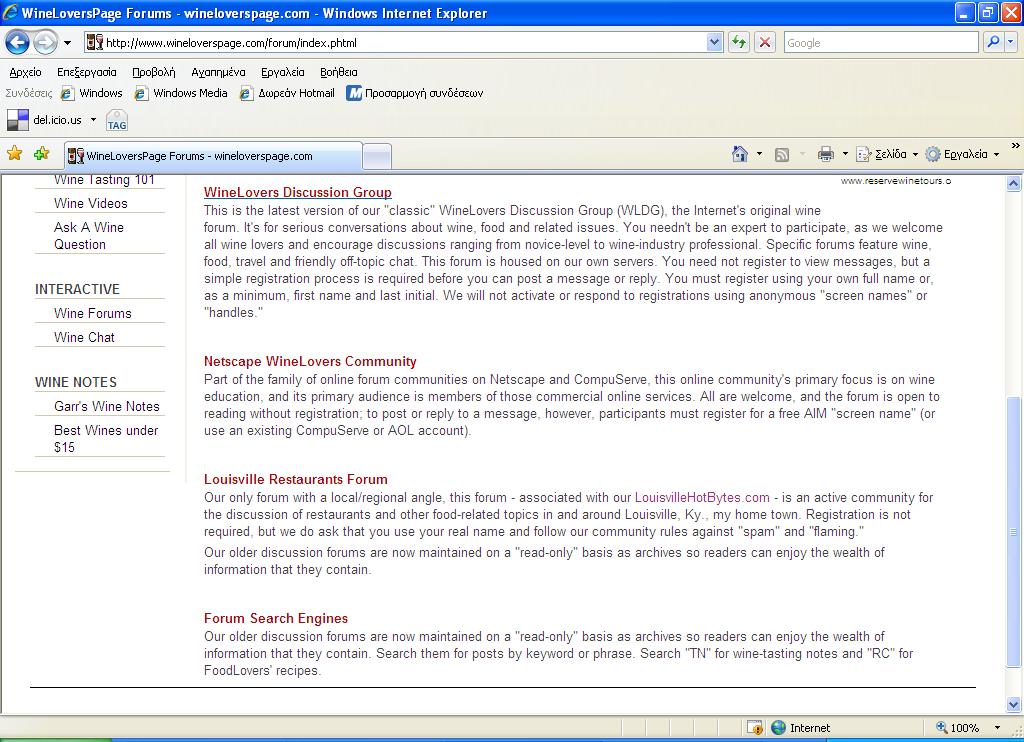Go back with the browser Back arrow
Viewport: 1024px width, 742px height.
(17, 43)
